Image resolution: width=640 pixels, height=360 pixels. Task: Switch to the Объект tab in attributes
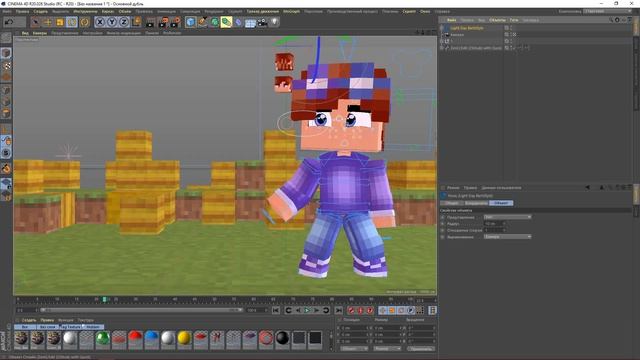[501, 203]
